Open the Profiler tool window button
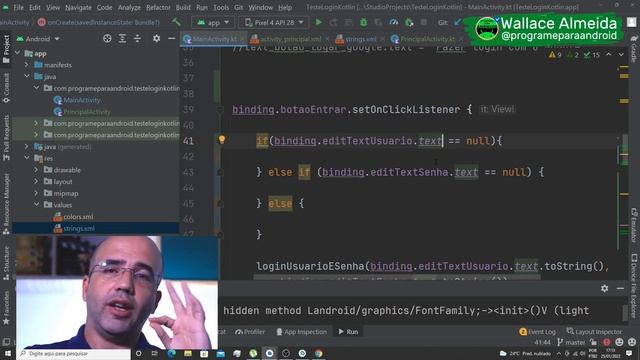Image resolution: width=640 pixels, height=360 pixels. tap(250, 332)
